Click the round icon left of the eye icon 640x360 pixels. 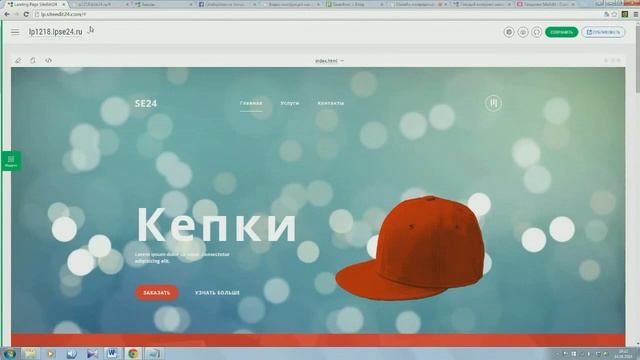click(x=509, y=32)
